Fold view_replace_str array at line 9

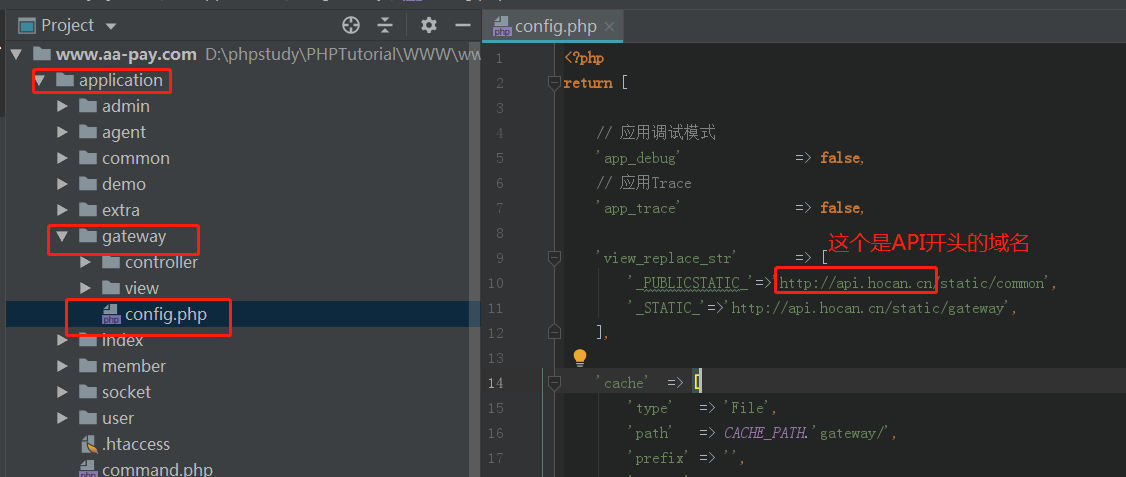pos(554,258)
